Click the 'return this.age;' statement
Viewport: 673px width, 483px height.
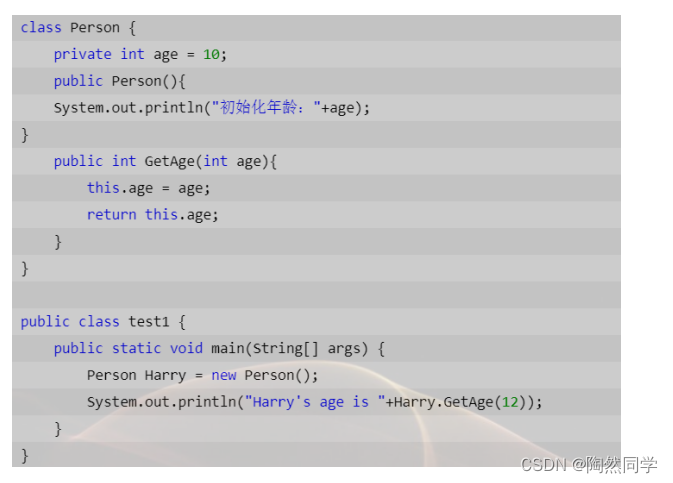pos(152,214)
